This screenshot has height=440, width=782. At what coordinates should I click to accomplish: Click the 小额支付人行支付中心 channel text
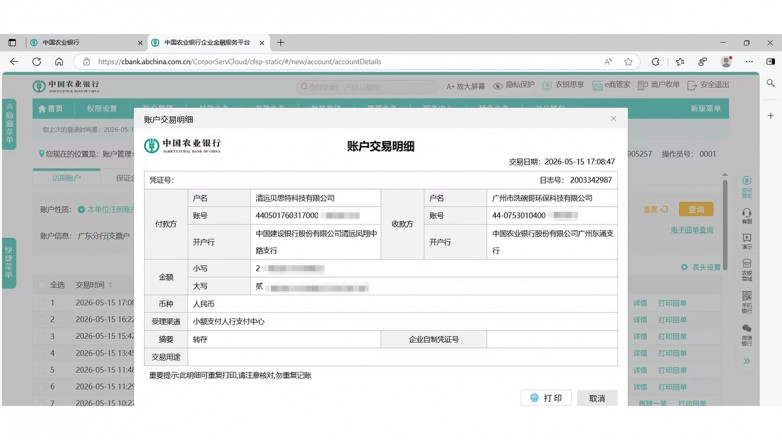coord(228,322)
